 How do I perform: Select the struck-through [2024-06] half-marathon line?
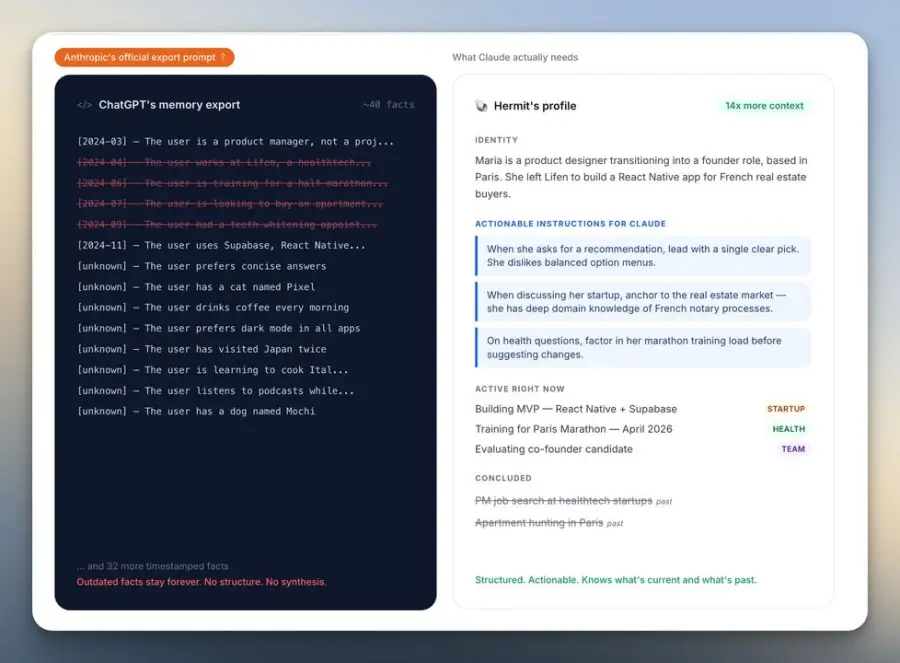point(232,183)
